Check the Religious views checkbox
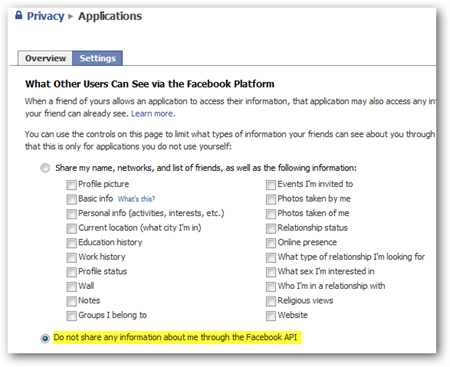The width and height of the screenshot is (450, 367). (271, 301)
